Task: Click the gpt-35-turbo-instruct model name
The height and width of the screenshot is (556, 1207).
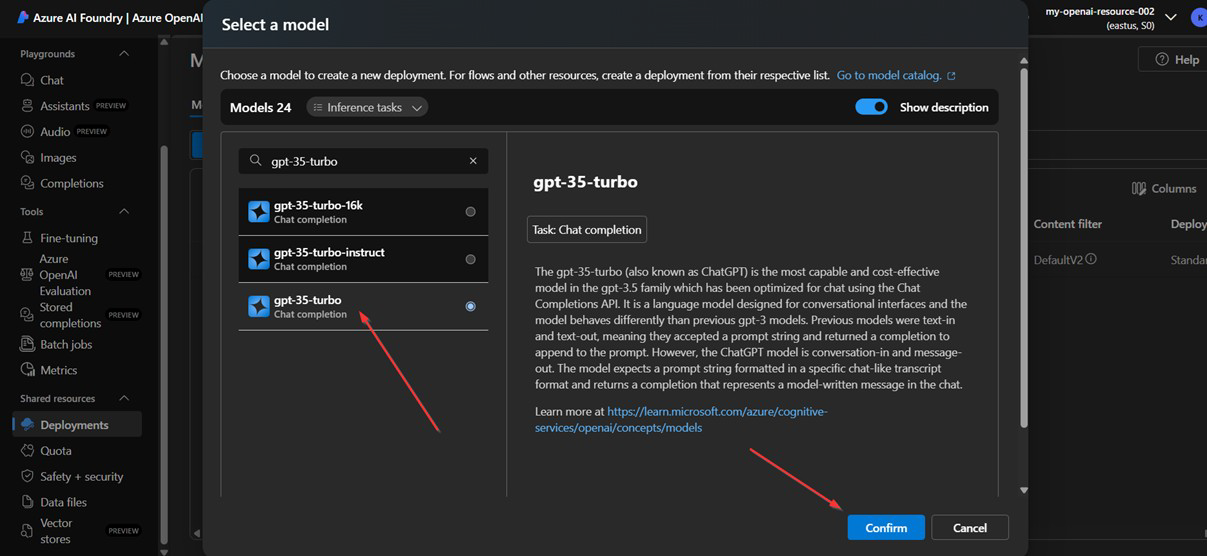Action: click(329, 252)
